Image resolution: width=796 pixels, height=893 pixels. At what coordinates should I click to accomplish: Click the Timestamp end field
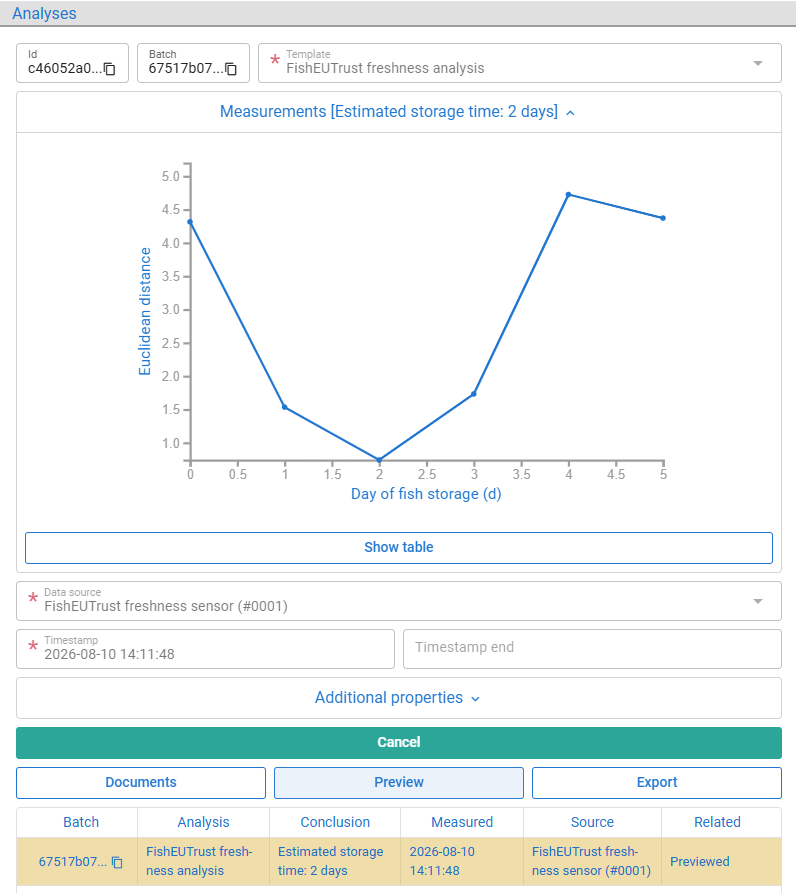[592, 649]
